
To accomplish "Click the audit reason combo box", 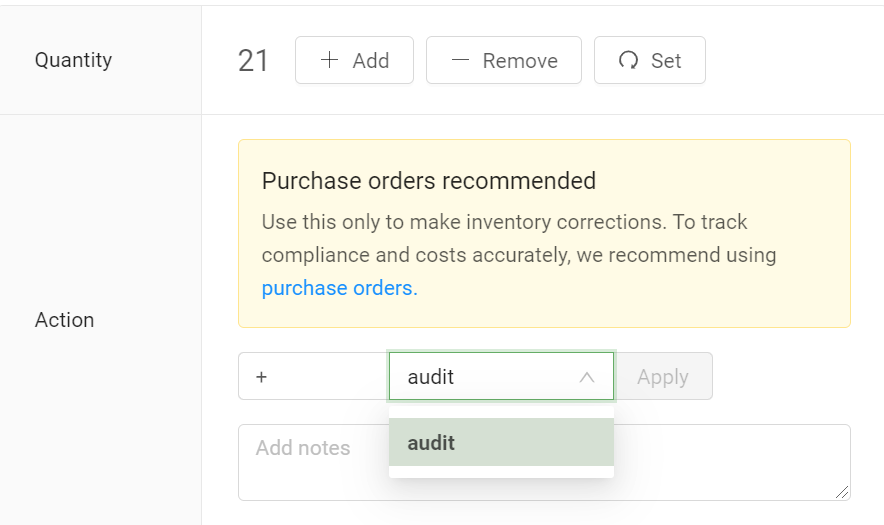I will pos(485,376).
